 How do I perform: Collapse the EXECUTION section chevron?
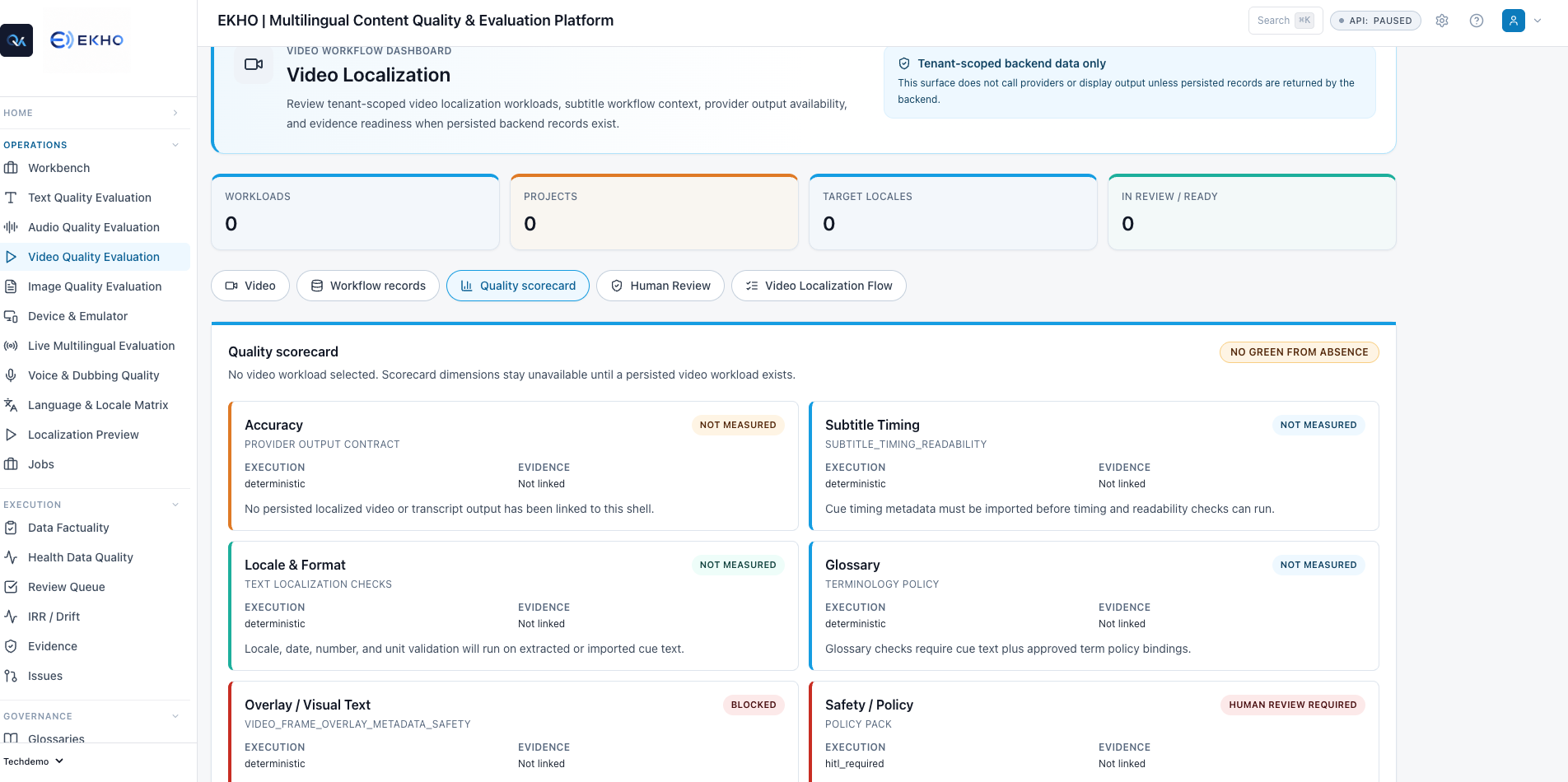(x=175, y=505)
